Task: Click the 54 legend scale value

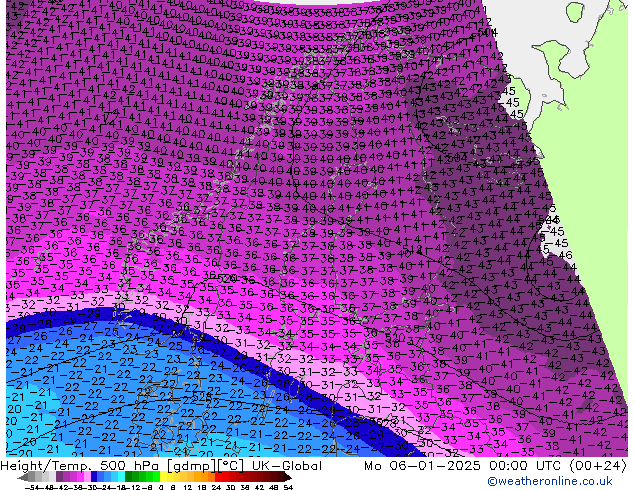Action: coord(288,488)
